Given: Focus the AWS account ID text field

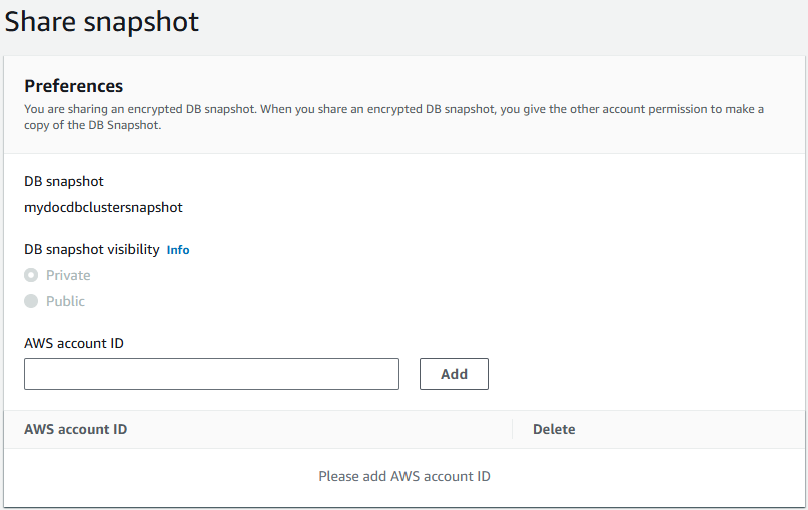Looking at the screenshot, I should click(x=211, y=374).
